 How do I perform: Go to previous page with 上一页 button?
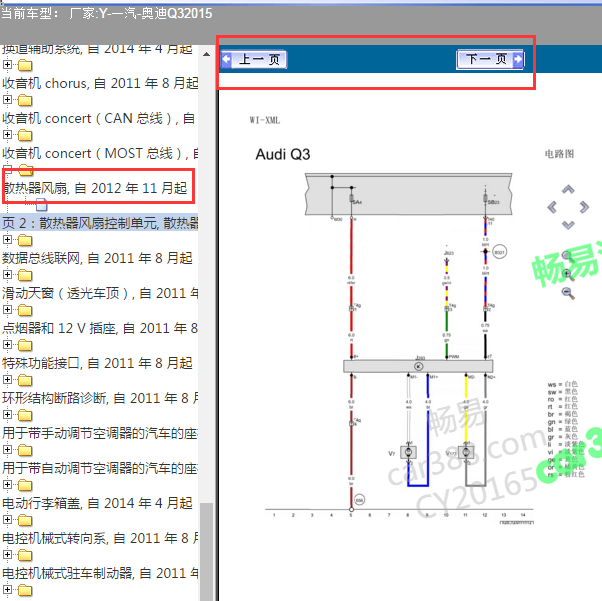click(254, 60)
